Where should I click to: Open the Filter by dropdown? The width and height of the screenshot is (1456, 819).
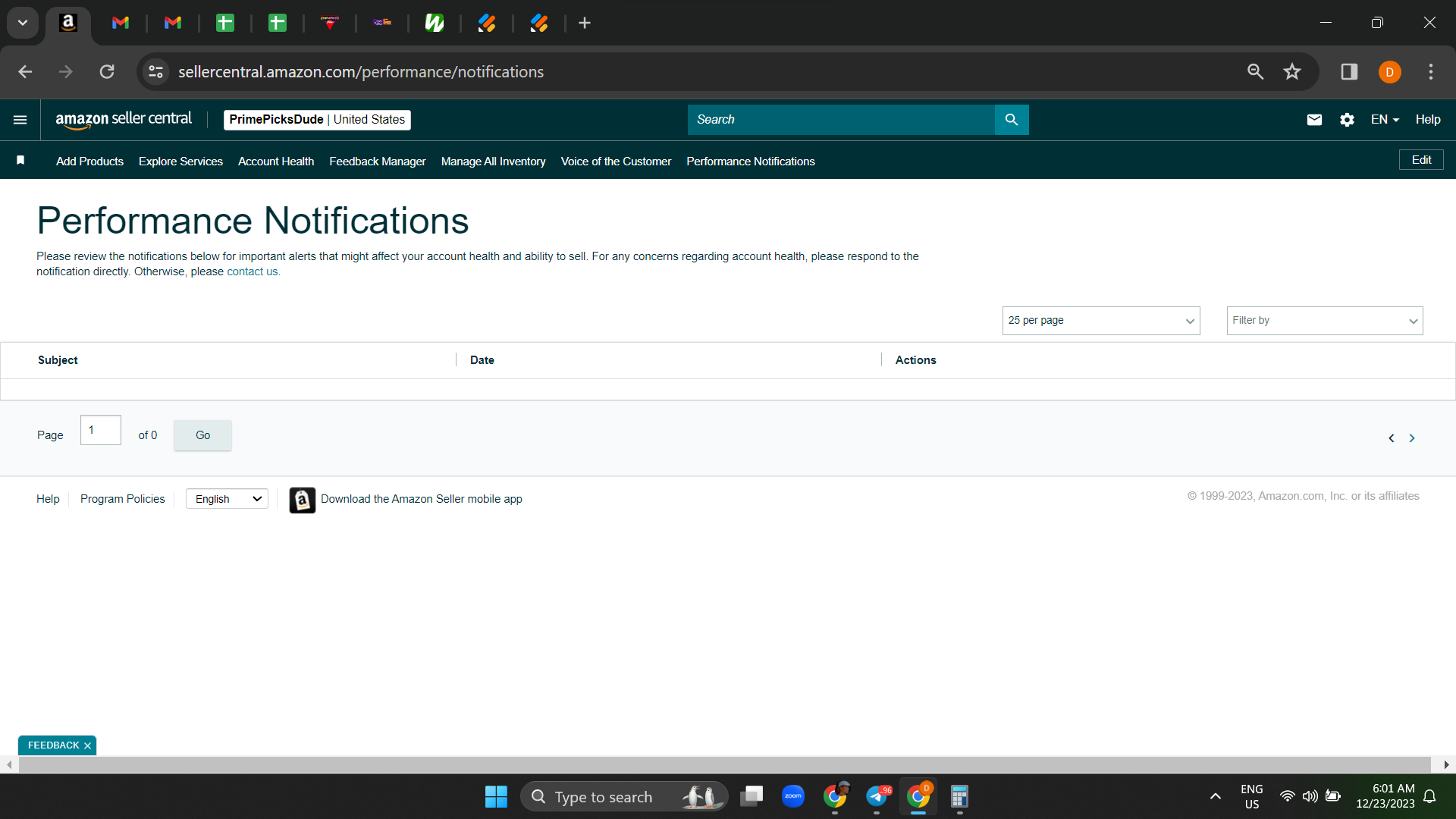tap(1325, 321)
